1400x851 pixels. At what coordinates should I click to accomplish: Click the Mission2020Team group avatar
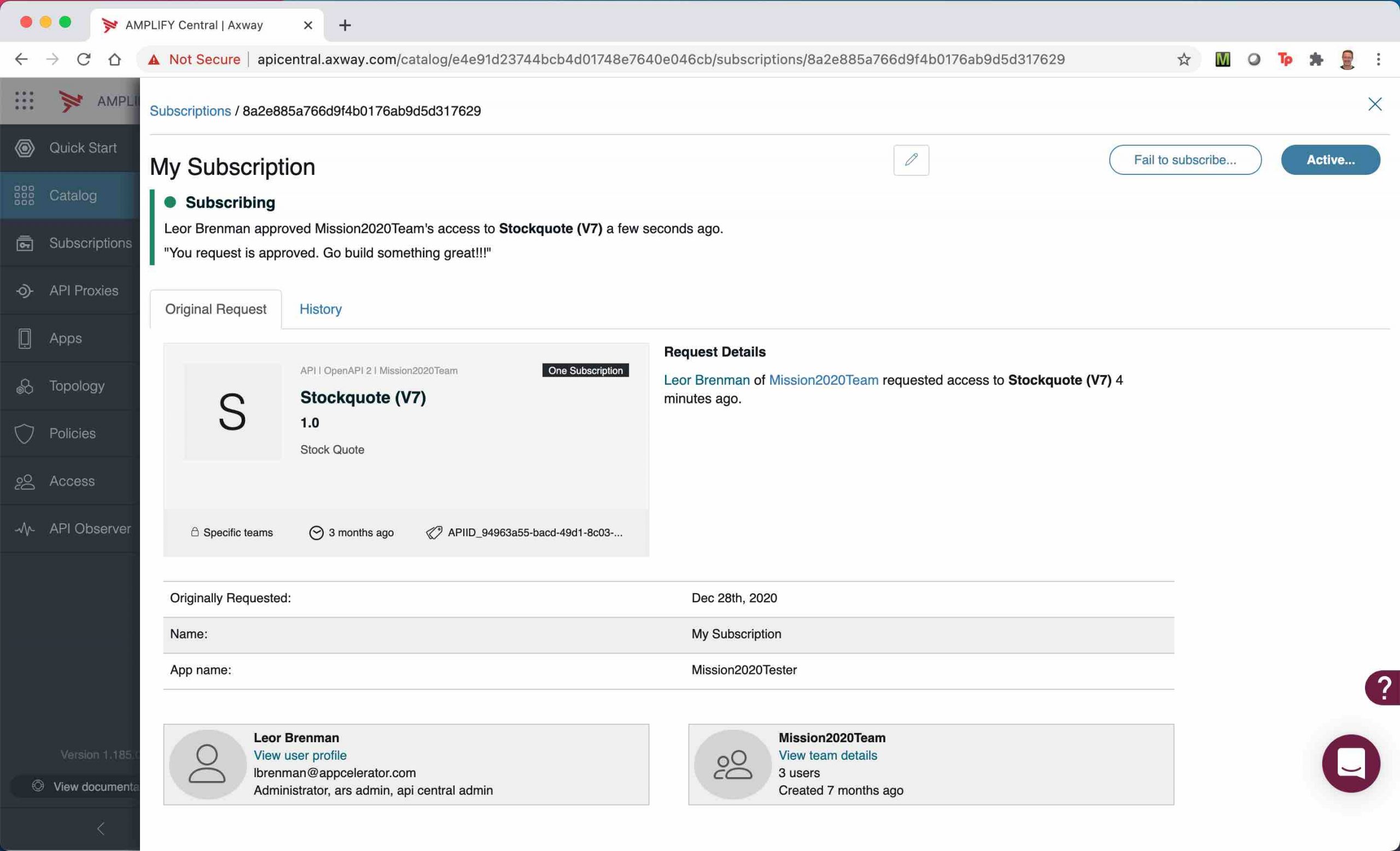[x=732, y=764]
